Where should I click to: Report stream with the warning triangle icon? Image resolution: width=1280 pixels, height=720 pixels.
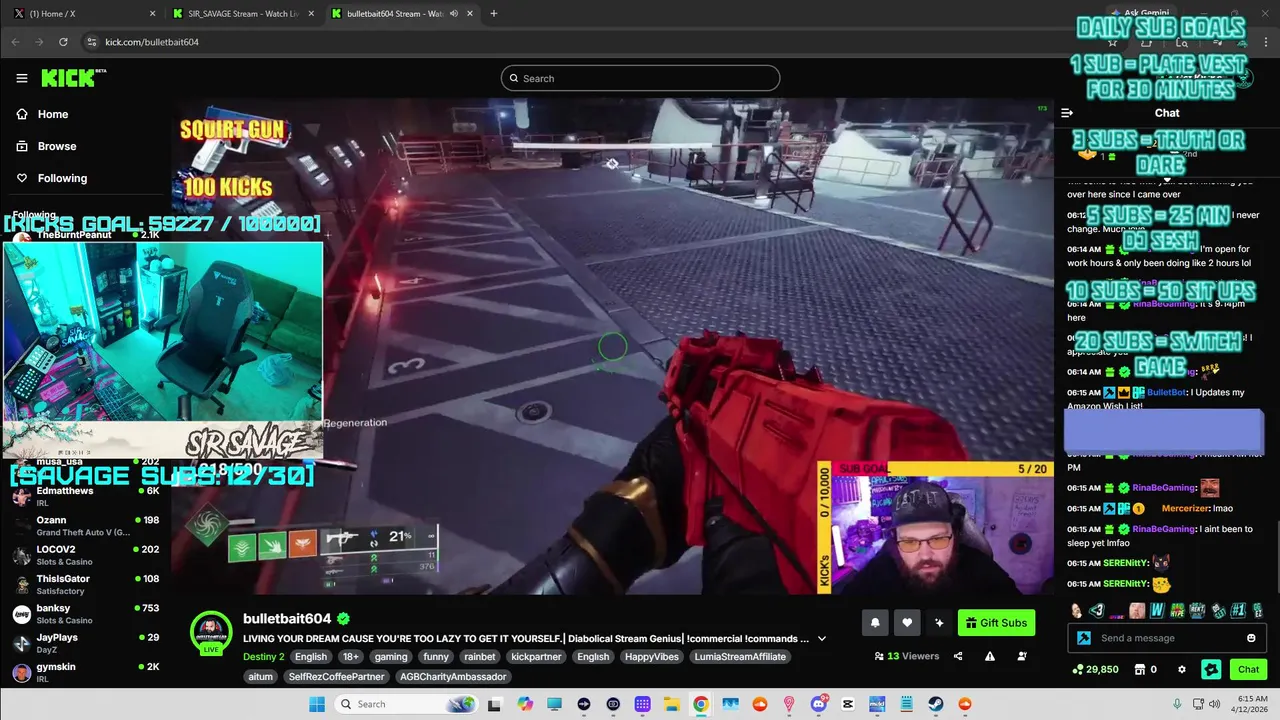pos(990,657)
